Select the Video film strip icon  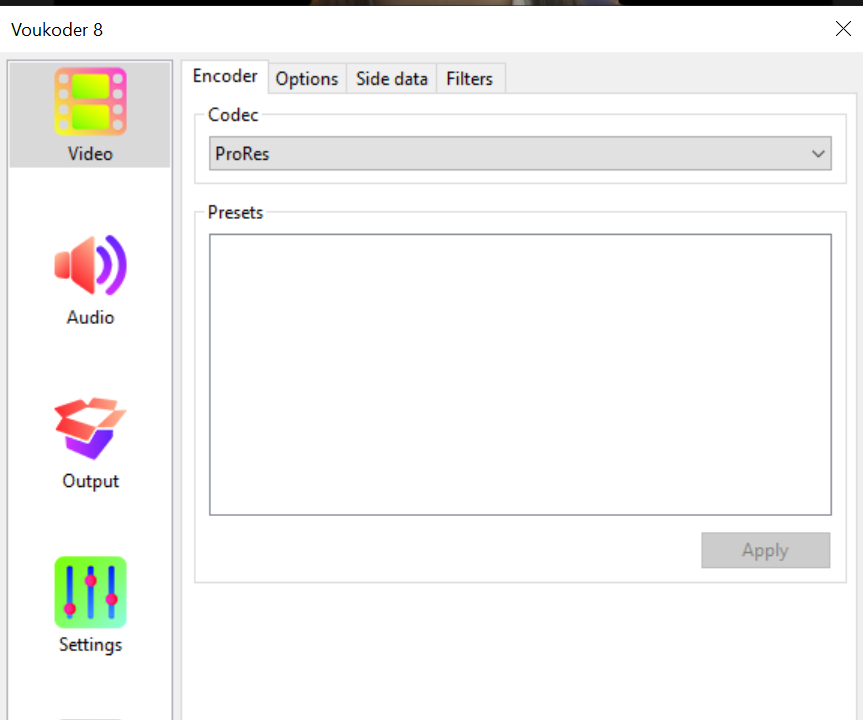click(x=90, y=102)
